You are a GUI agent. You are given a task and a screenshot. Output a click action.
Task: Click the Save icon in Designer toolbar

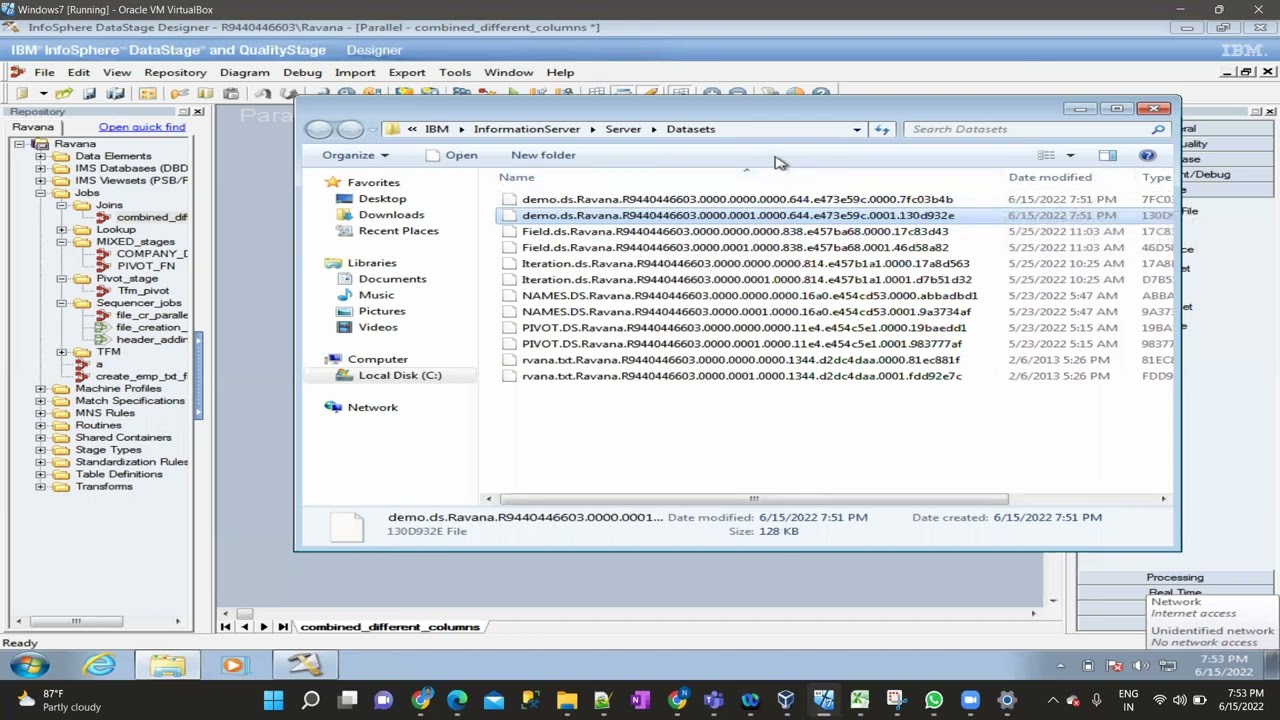point(89,94)
